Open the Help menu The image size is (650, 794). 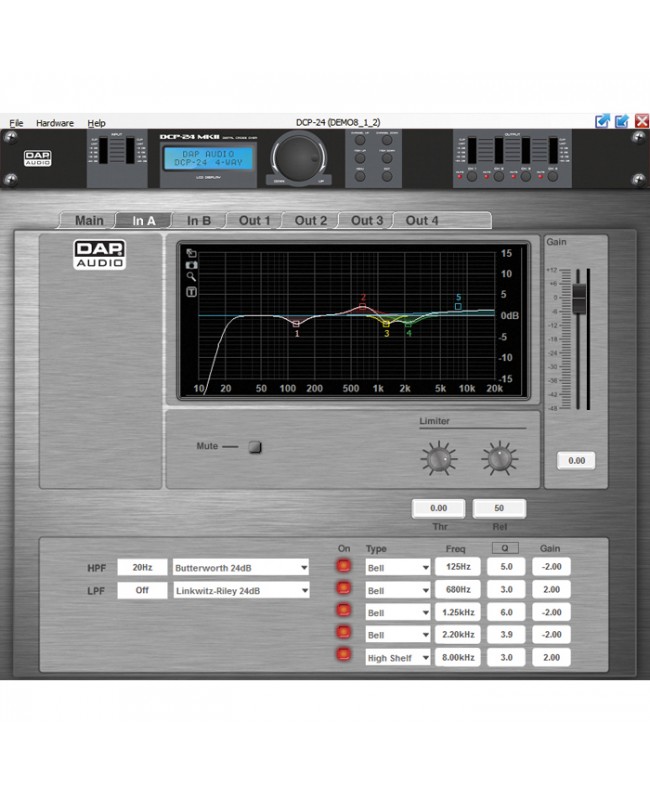coord(96,123)
